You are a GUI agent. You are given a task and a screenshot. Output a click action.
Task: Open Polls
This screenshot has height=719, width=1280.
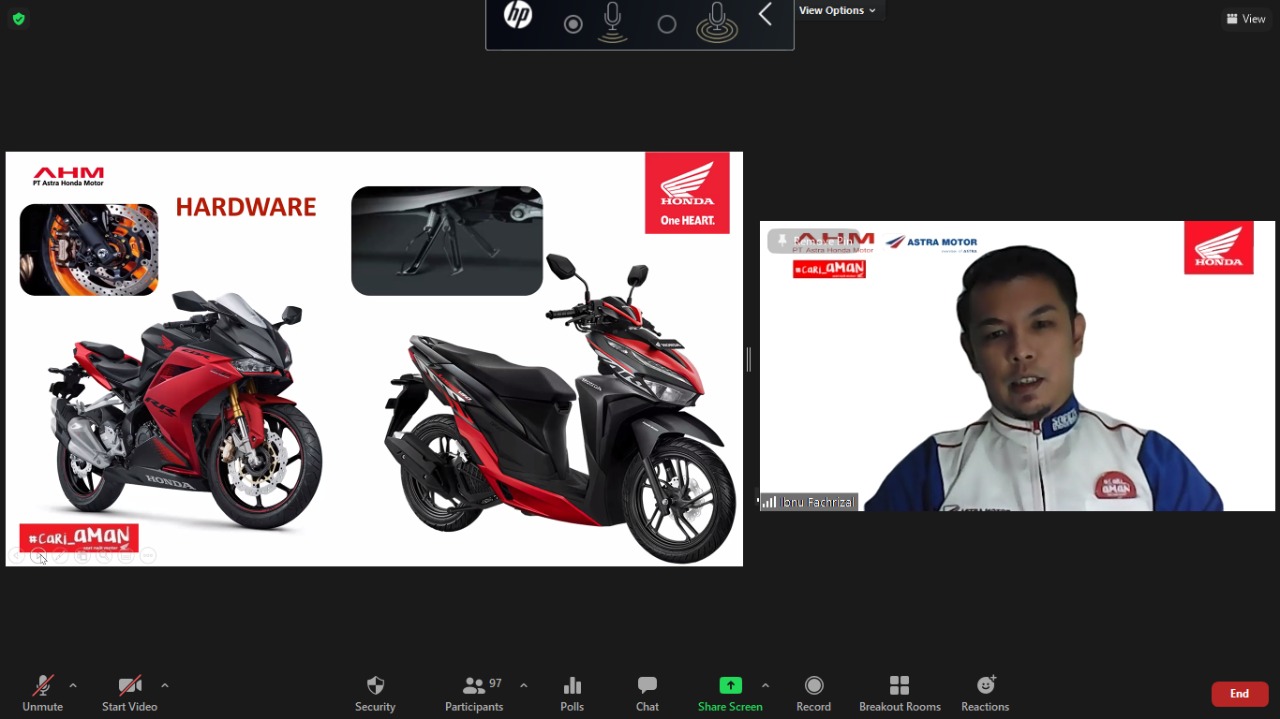pyautogui.click(x=572, y=693)
